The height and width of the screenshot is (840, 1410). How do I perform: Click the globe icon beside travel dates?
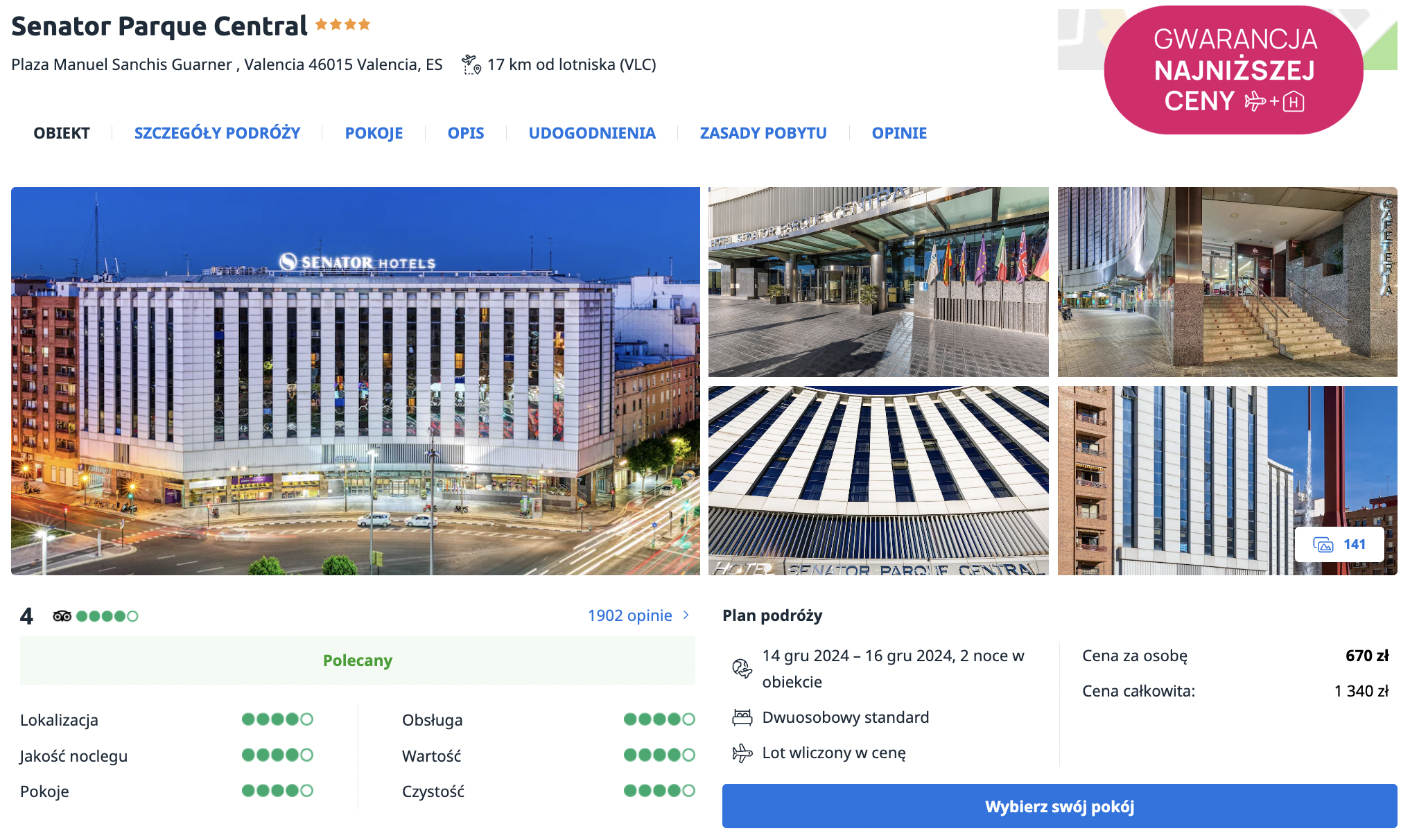click(742, 669)
